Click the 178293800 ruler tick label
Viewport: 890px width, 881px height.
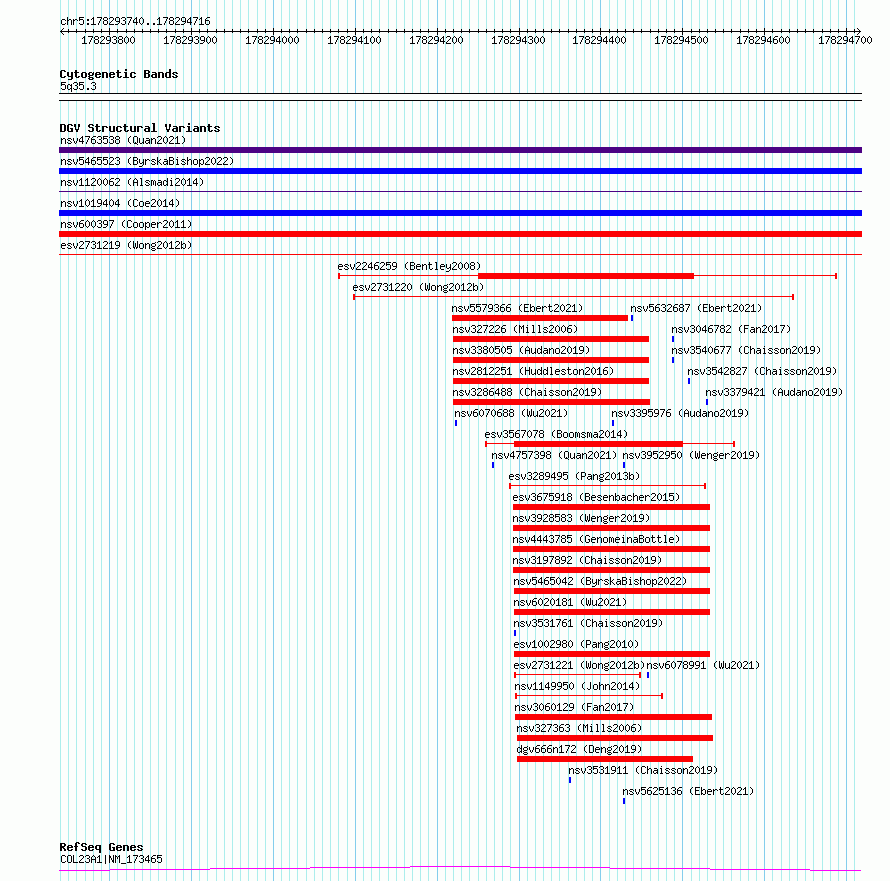click(108, 40)
